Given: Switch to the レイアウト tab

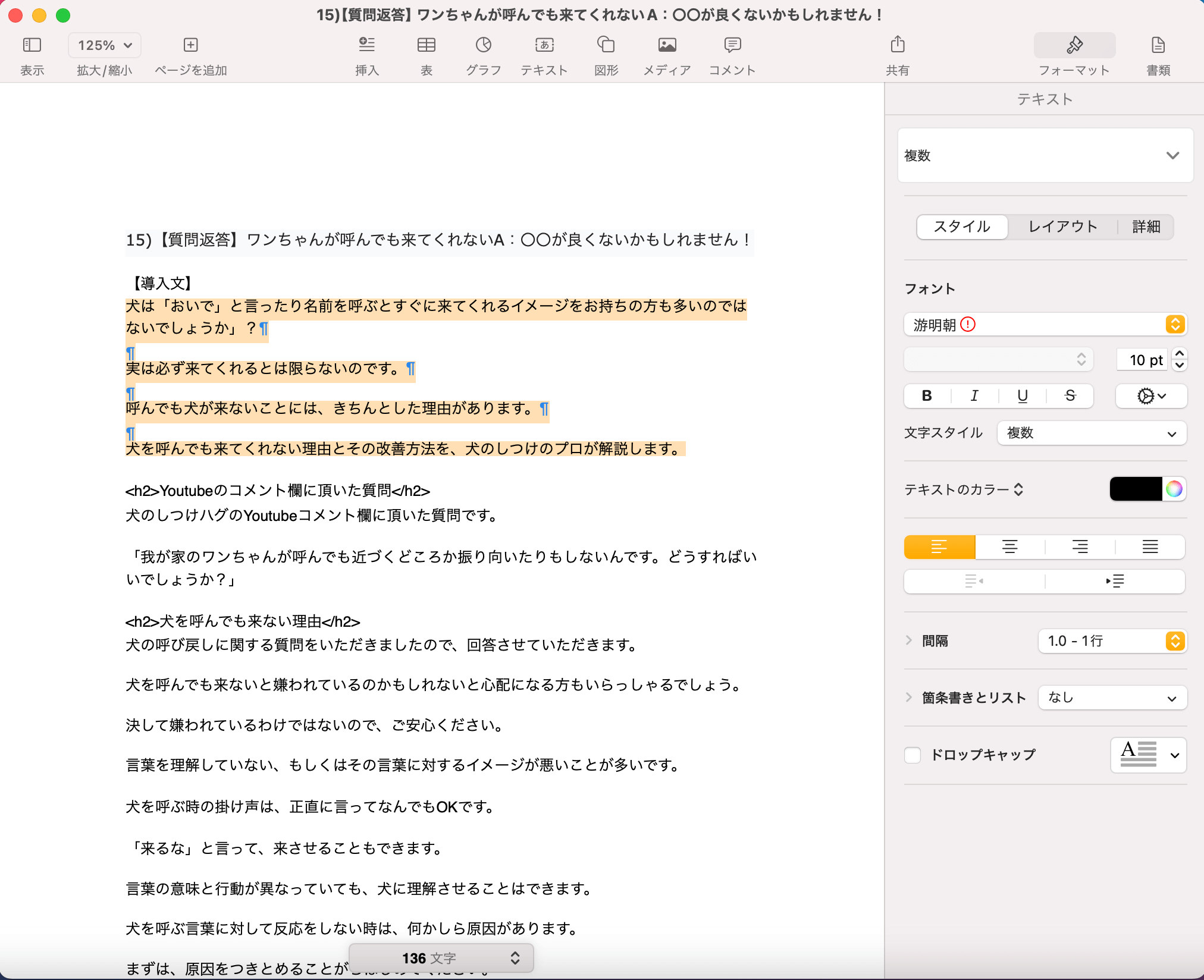Looking at the screenshot, I should (x=1062, y=227).
